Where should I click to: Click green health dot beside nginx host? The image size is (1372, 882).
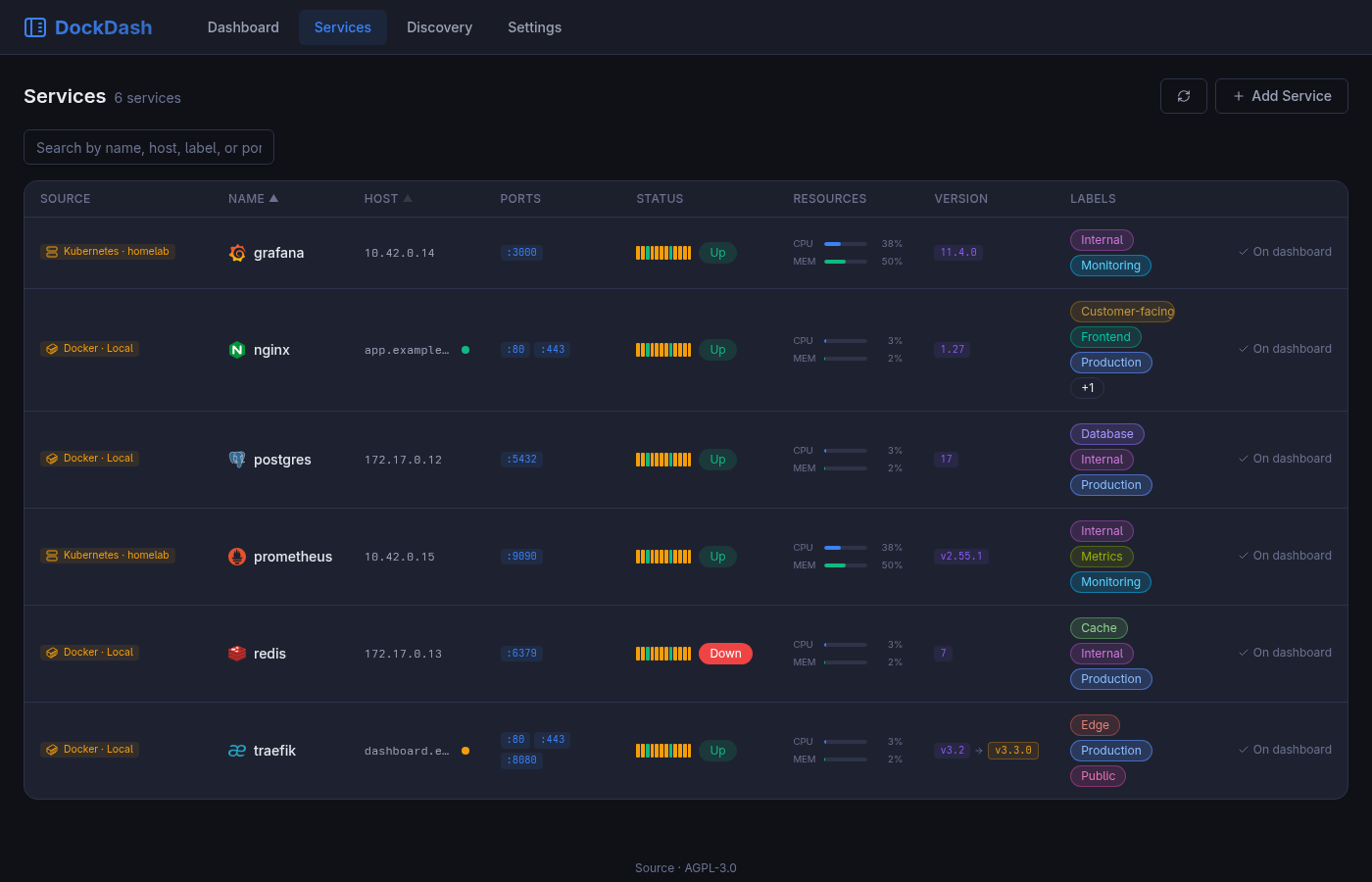tap(465, 350)
